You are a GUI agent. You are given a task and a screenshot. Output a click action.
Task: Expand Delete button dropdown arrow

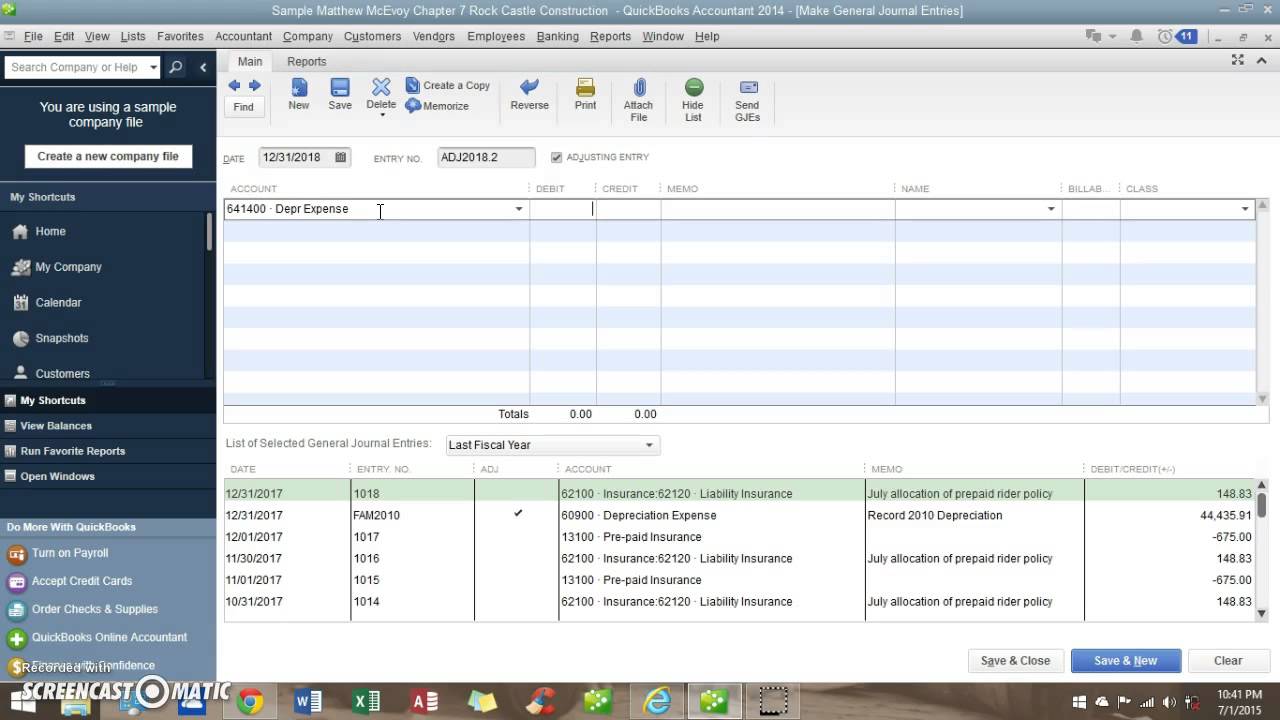(x=381, y=115)
